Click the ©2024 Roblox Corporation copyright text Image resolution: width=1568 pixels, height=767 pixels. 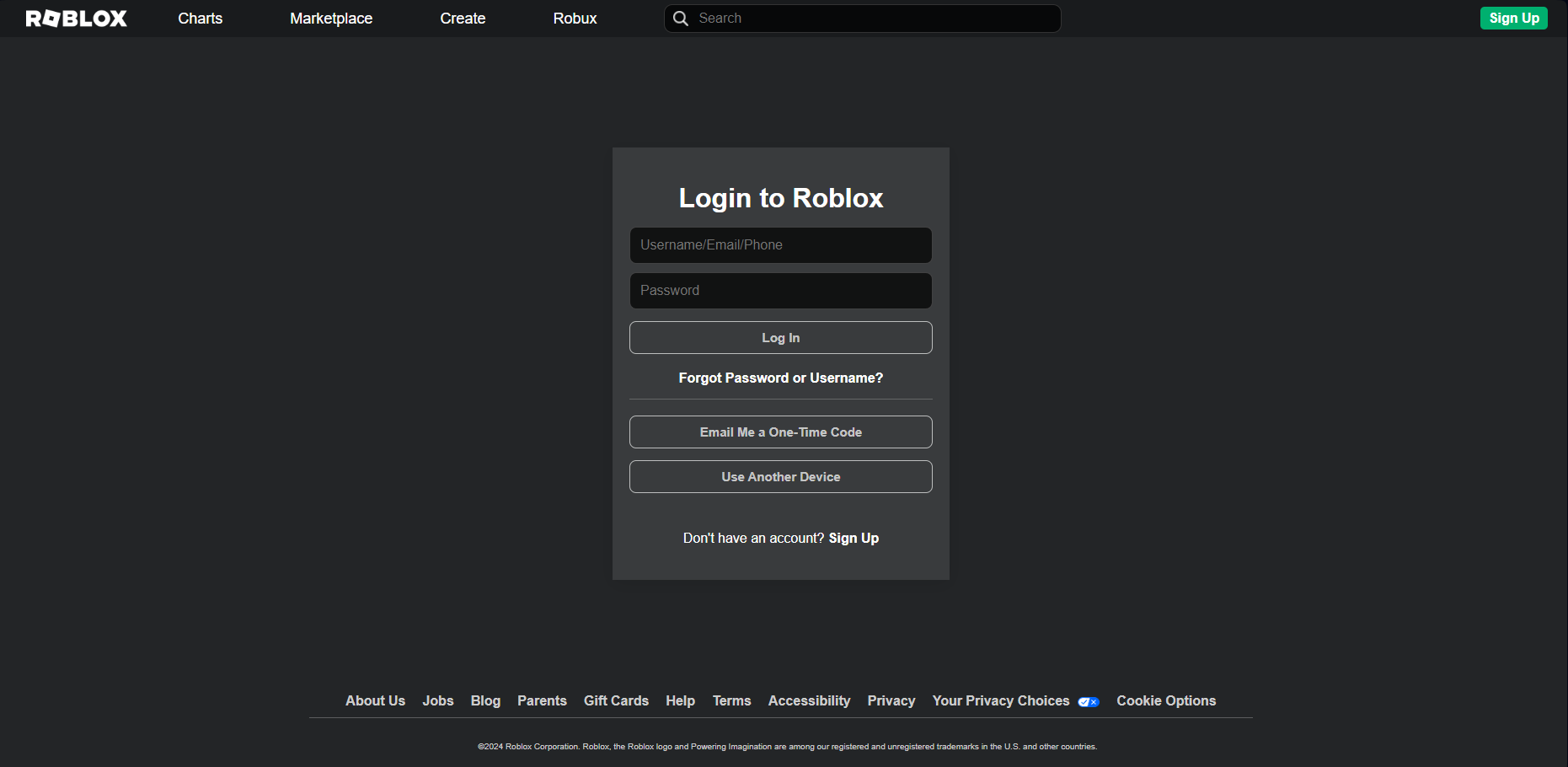(787, 747)
